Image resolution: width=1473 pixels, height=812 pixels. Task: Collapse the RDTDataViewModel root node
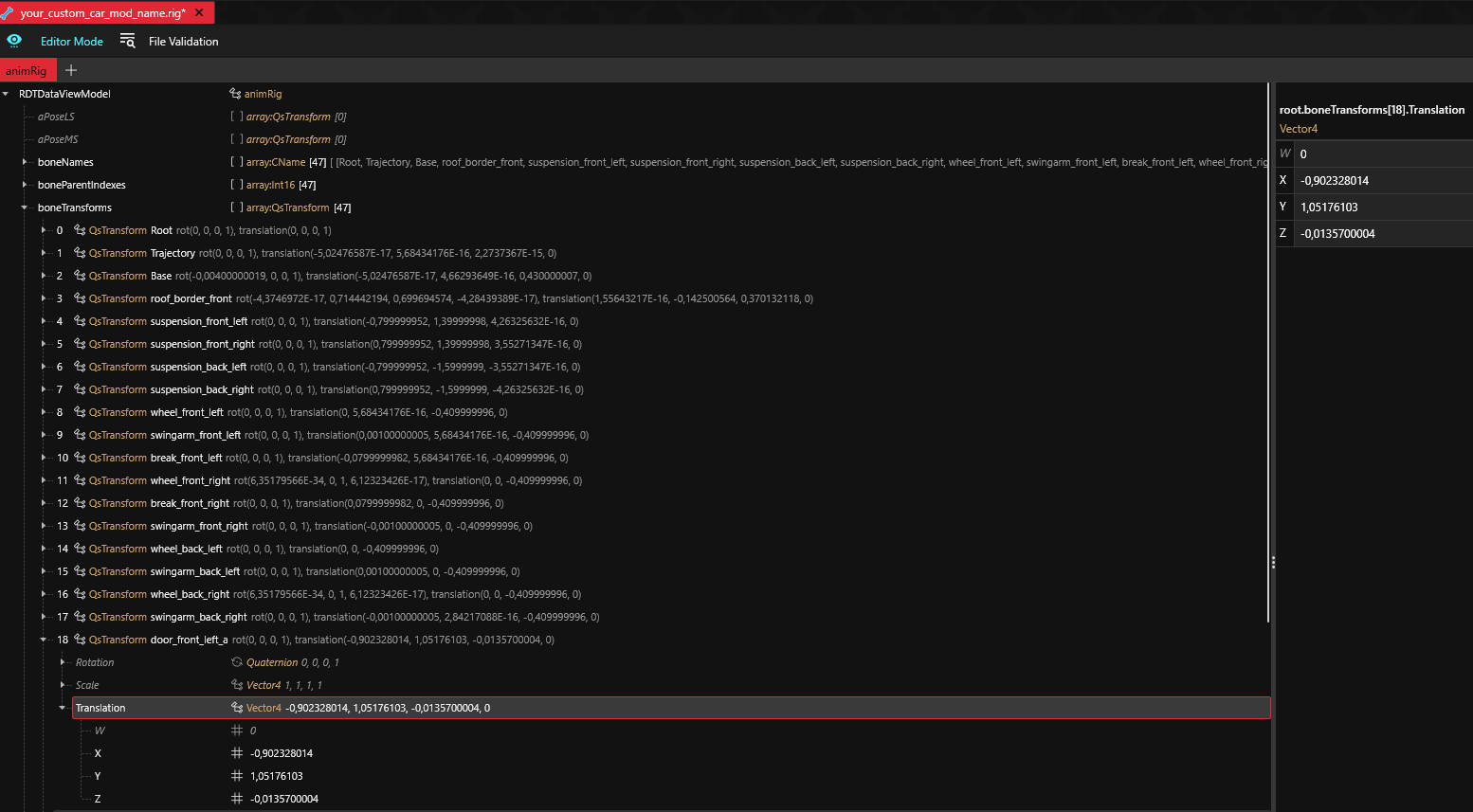coord(7,94)
